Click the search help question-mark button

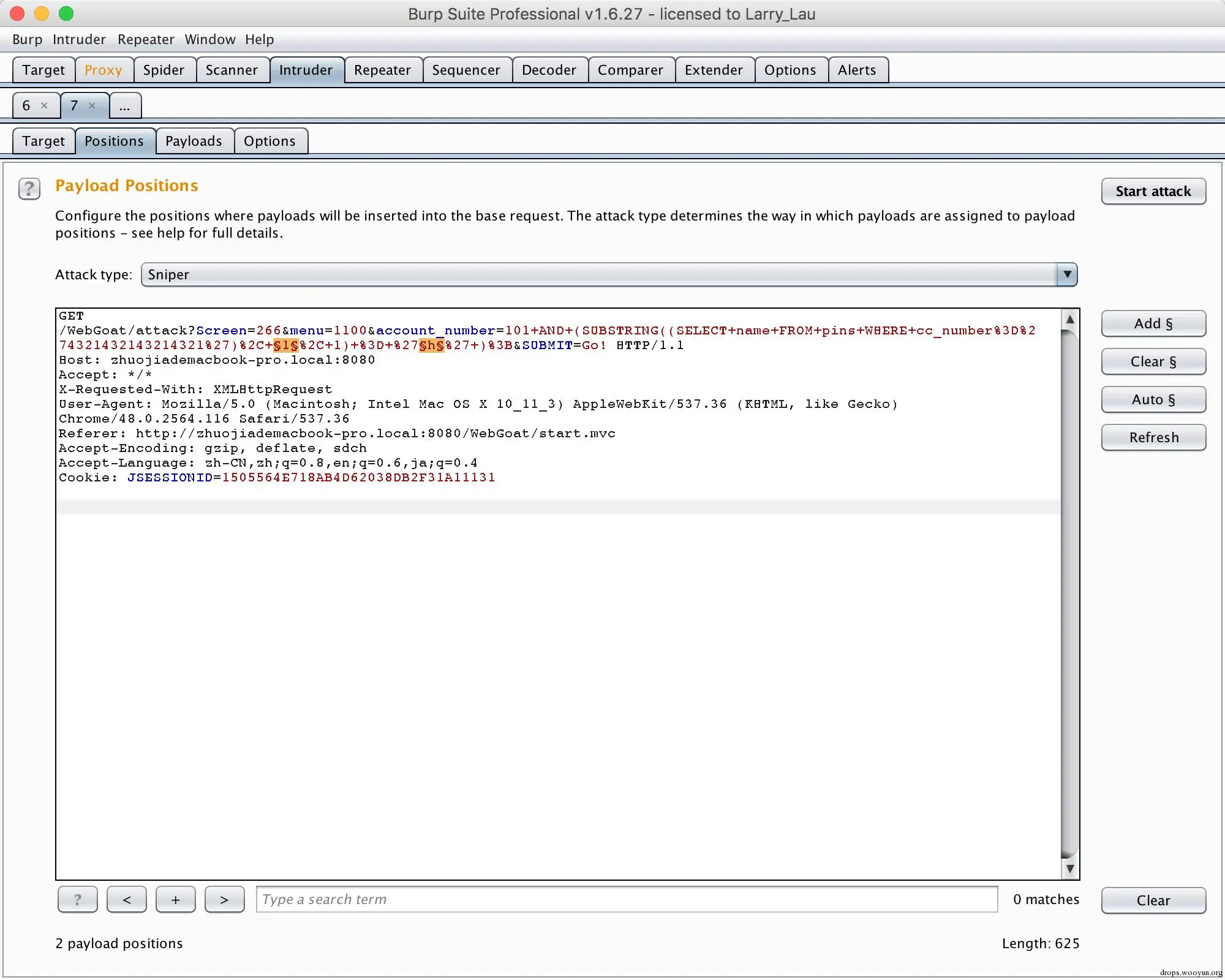point(77,899)
